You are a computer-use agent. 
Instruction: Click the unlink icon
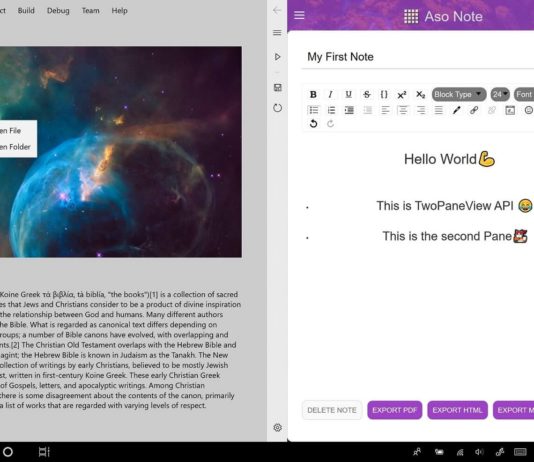(492, 110)
